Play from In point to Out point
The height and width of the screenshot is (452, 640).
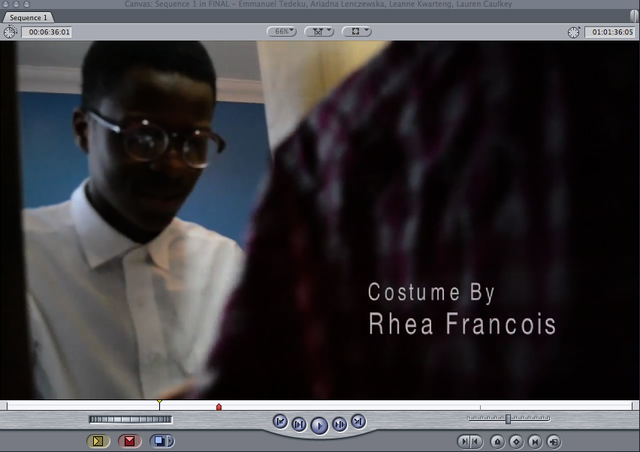point(299,425)
